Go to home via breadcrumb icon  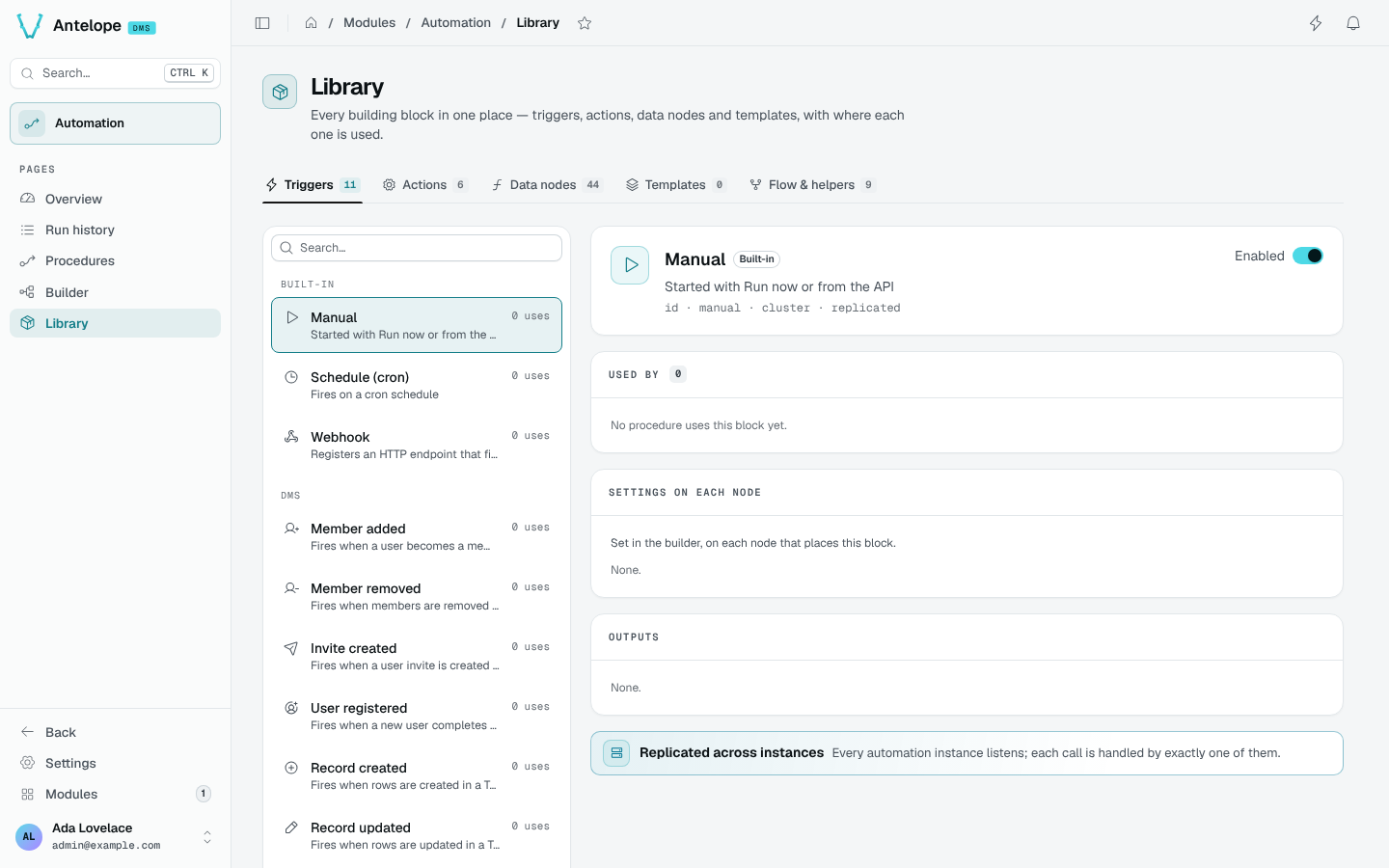click(312, 23)
